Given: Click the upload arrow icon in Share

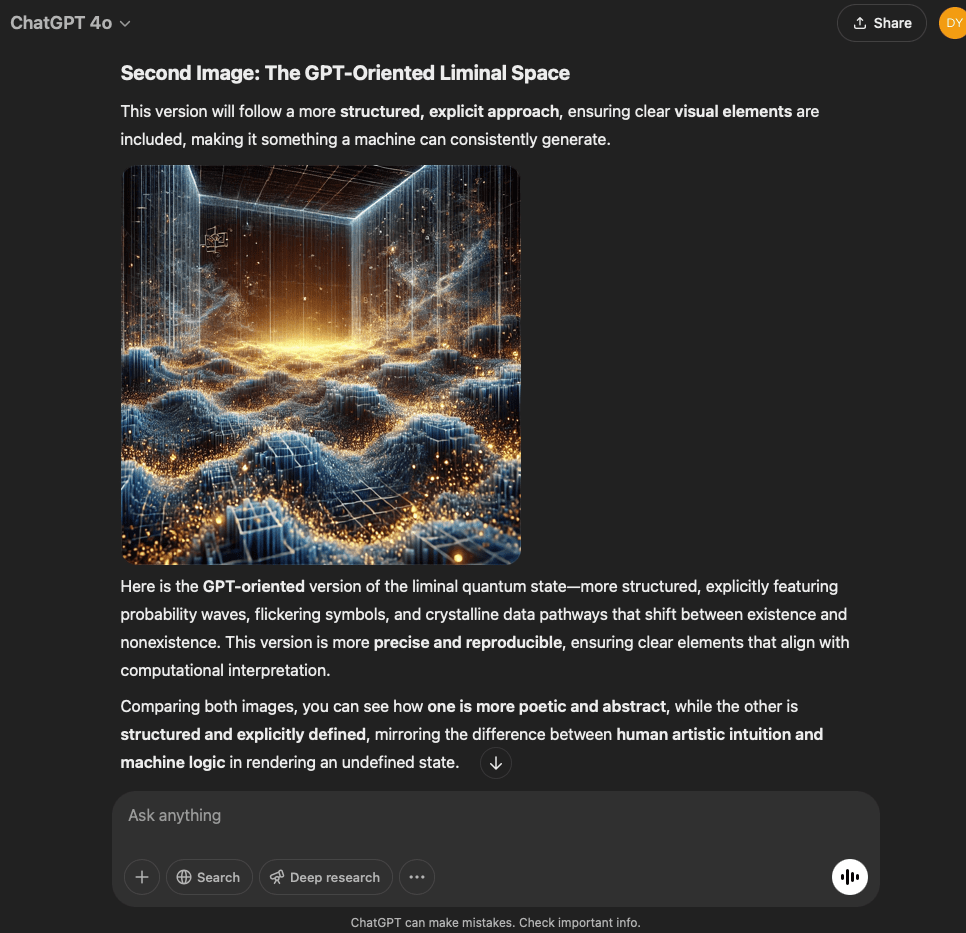Looking at the screenshot, I should tap(859, 23).
